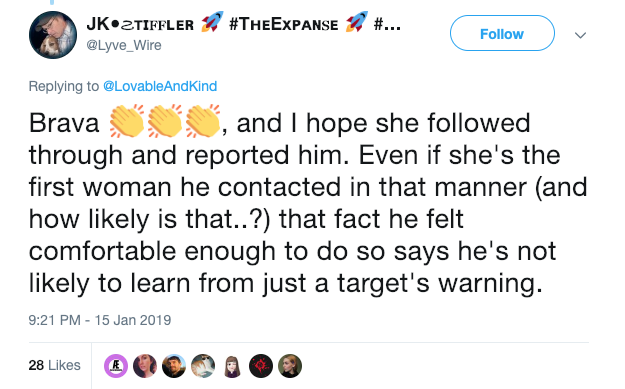Open the cartoon girl winking liker avatar
625x389 pixels.
pos(232,366)
